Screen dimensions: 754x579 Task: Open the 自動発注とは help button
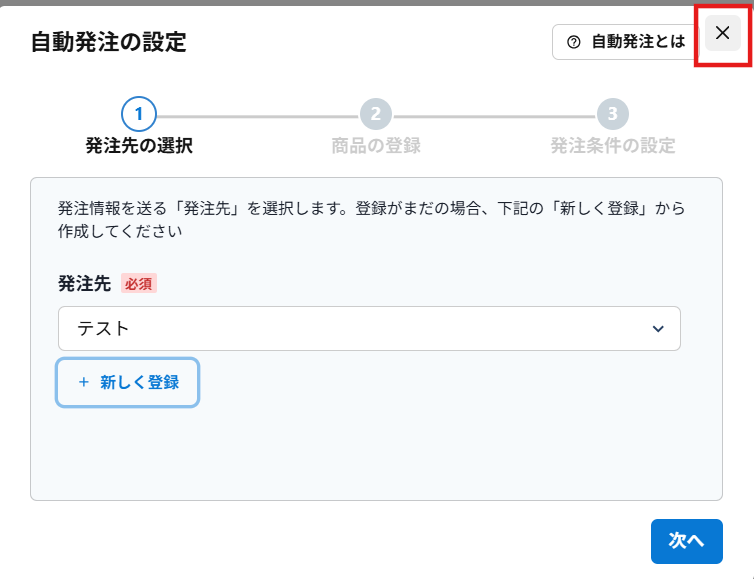click(x=624, y=42)
